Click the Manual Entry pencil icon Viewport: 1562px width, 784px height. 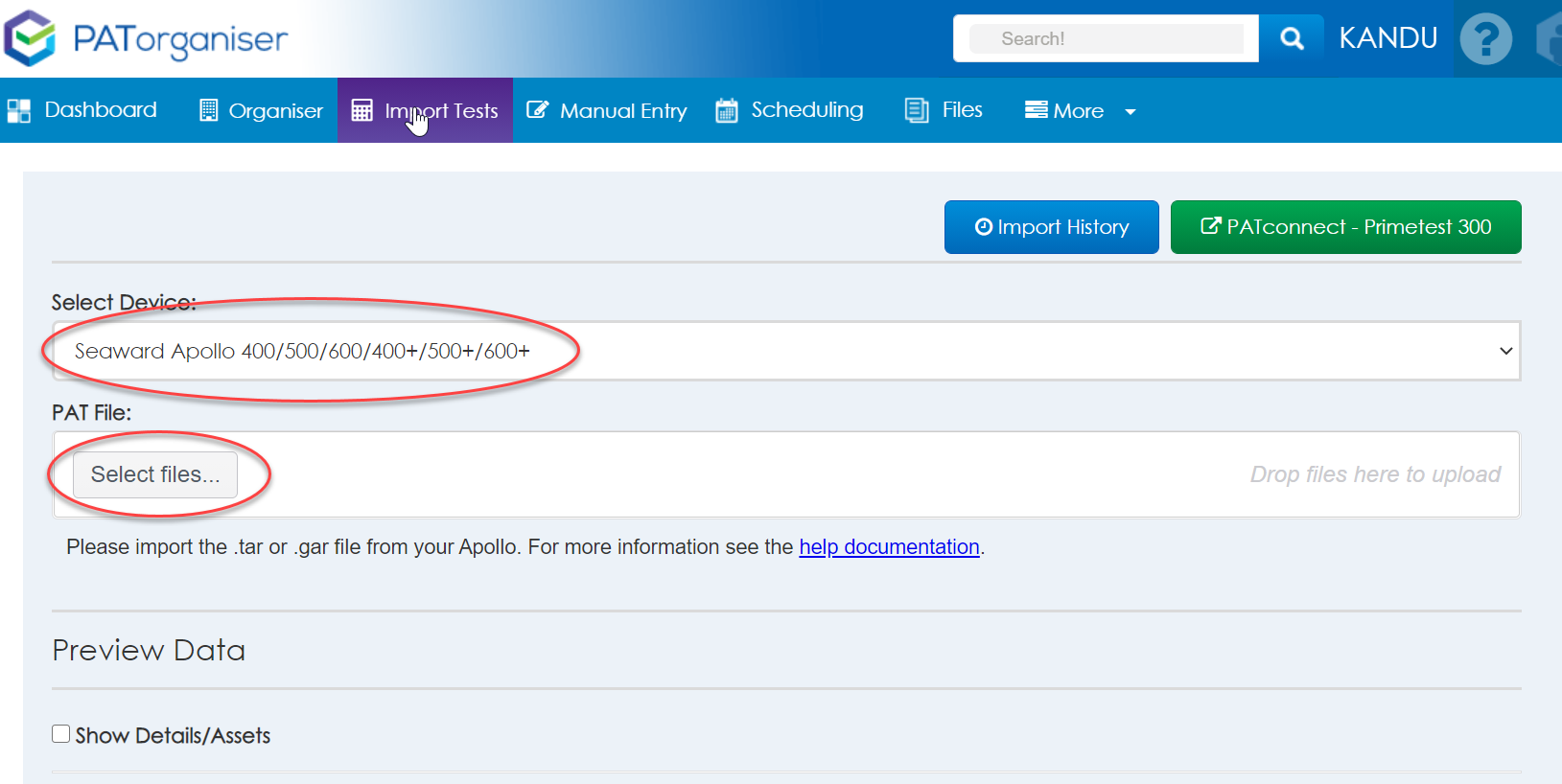pos(538,110)
